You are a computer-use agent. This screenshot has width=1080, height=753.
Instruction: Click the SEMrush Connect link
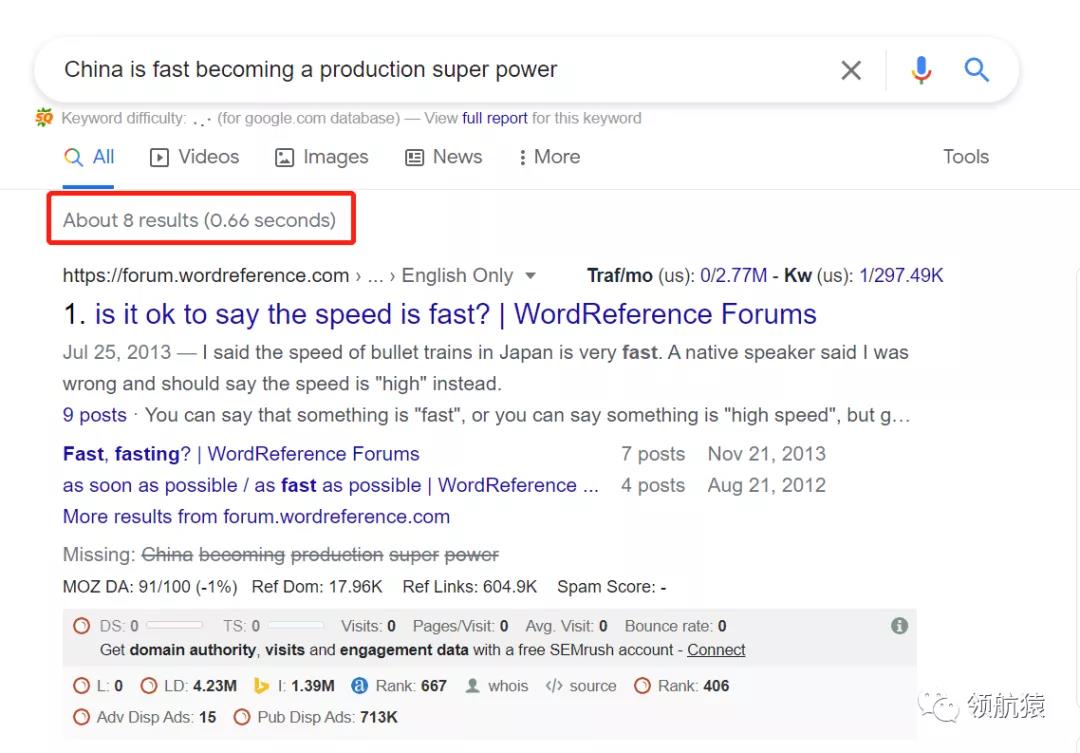[716, 650]
